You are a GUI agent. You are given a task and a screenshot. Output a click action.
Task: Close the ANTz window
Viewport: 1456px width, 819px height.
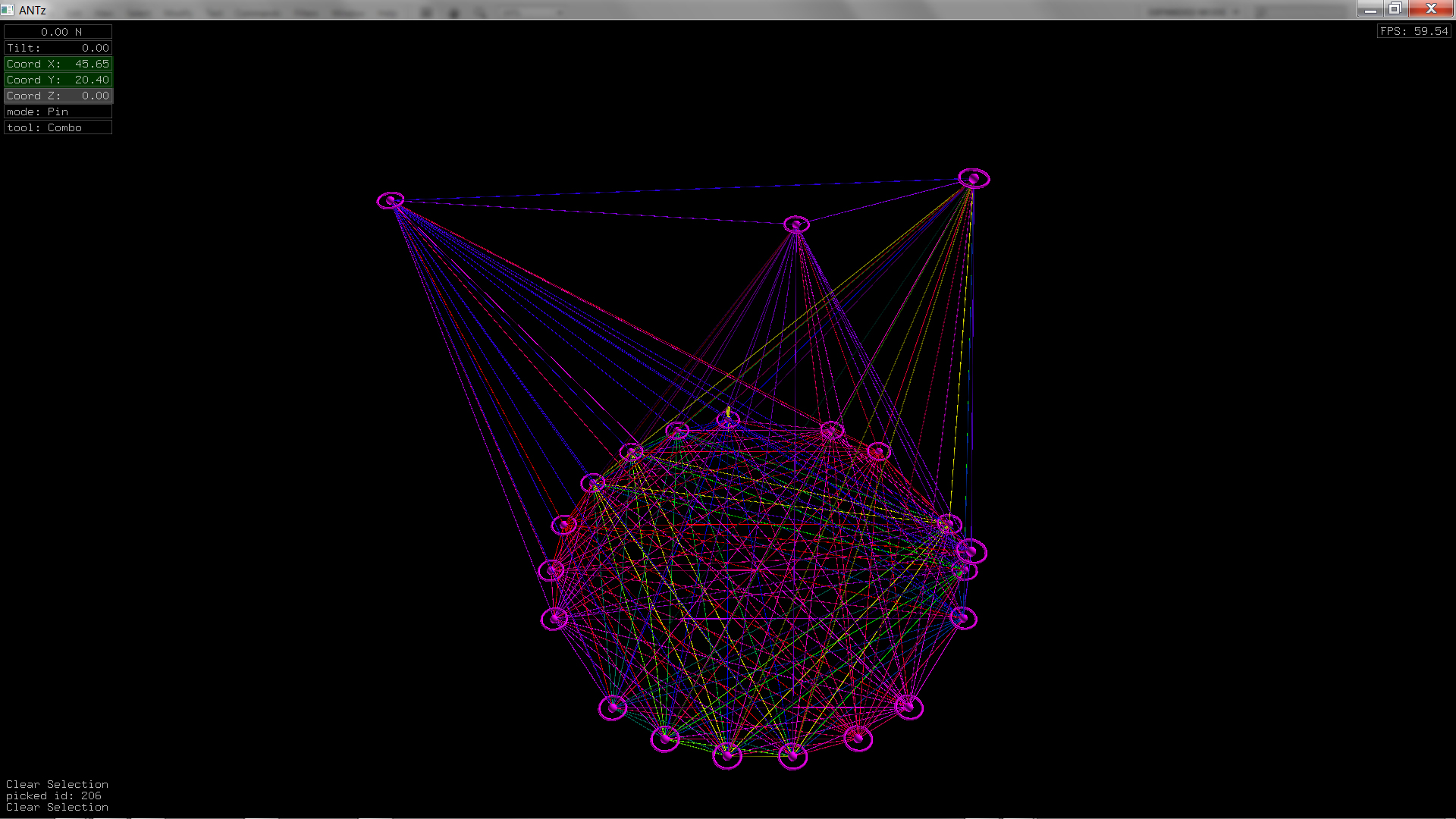coord(1431,8)
